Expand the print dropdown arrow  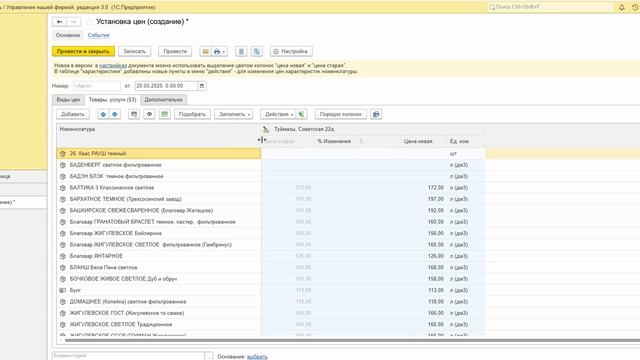pyautogui.click(x=224, y=52)
